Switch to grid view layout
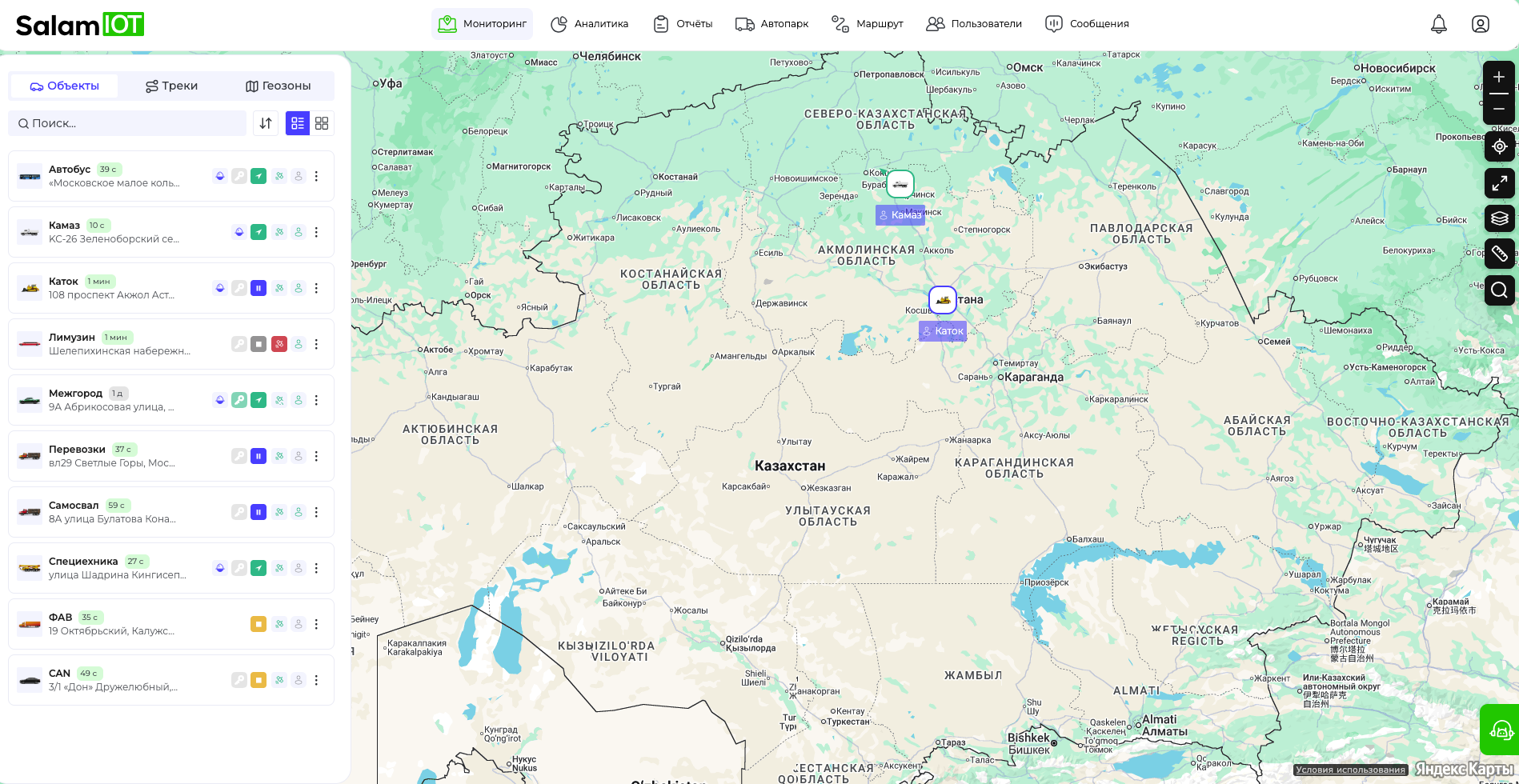Screen dimensions: 1519x784 (322, 123)
